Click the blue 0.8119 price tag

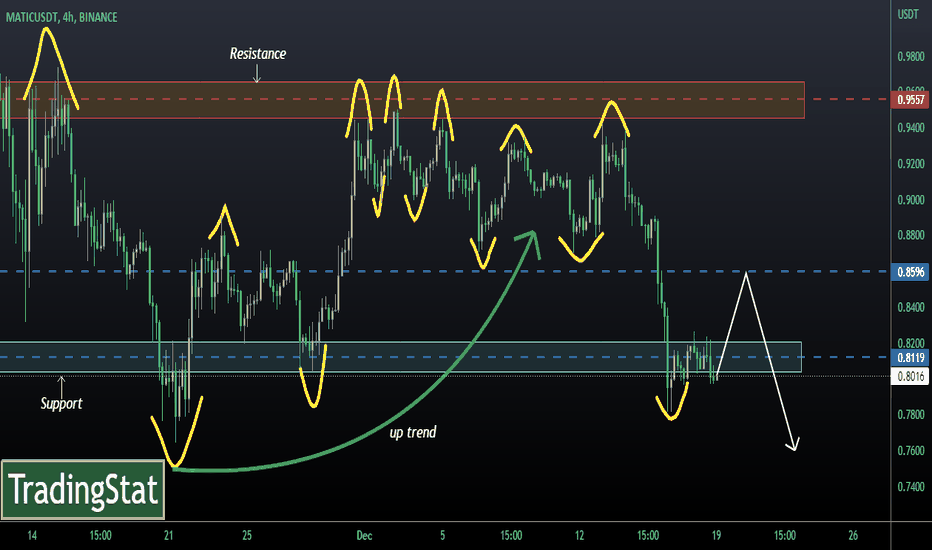click(910, 357)
